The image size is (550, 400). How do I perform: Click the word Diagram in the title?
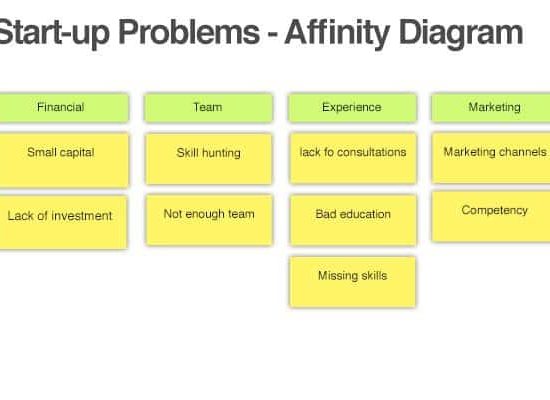tap(461, 33)
